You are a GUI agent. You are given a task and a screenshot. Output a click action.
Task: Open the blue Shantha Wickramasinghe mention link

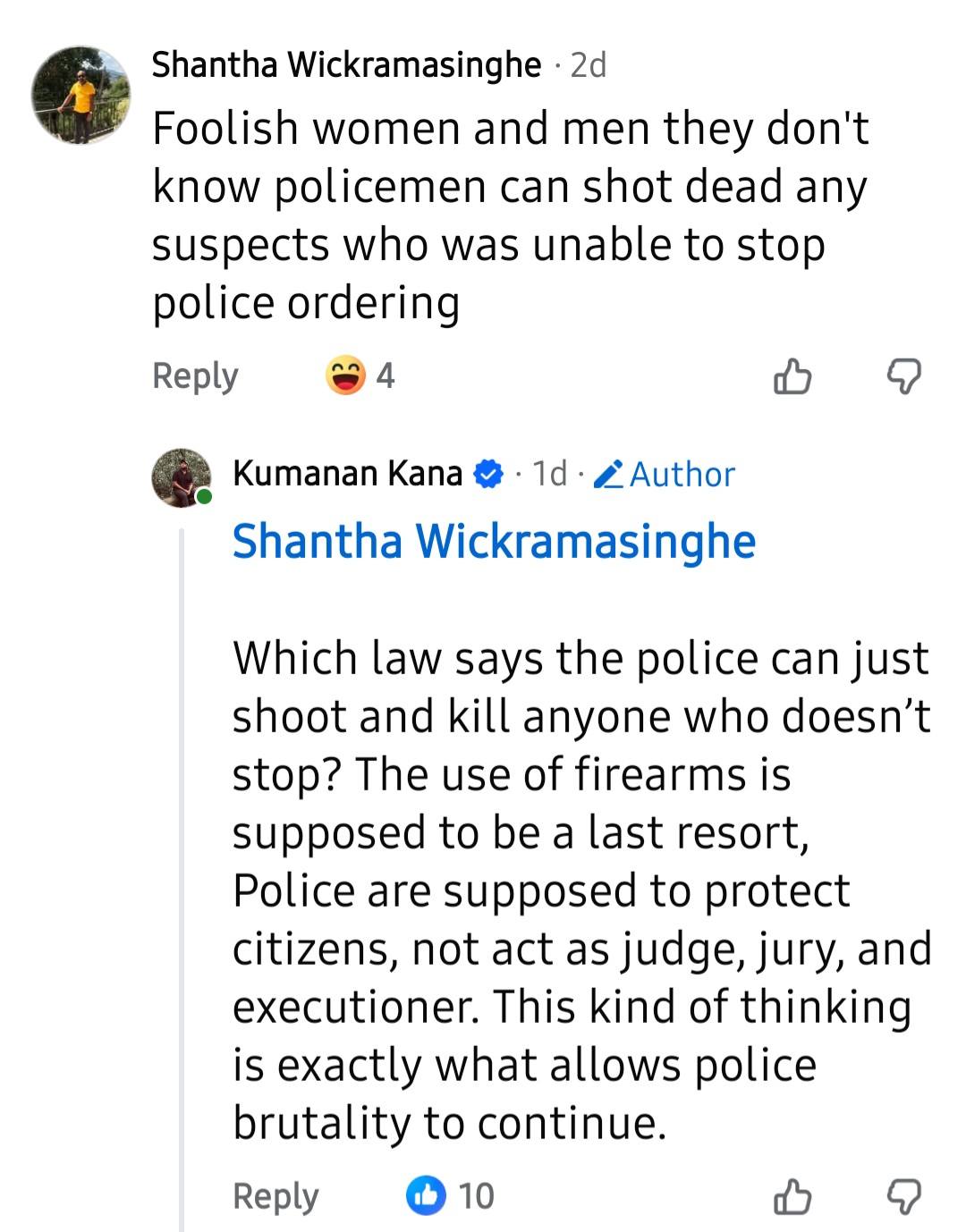[x=494, y=542]
